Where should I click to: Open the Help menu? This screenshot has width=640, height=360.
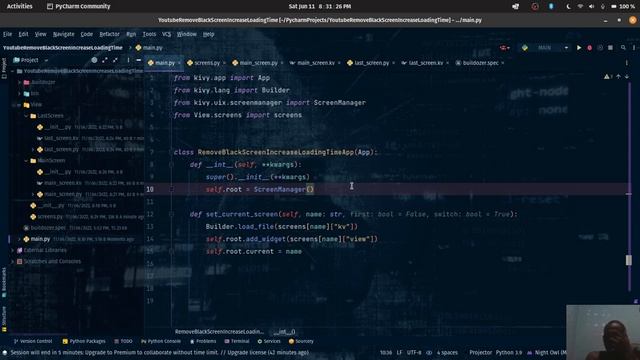click(x=209, y=34)
